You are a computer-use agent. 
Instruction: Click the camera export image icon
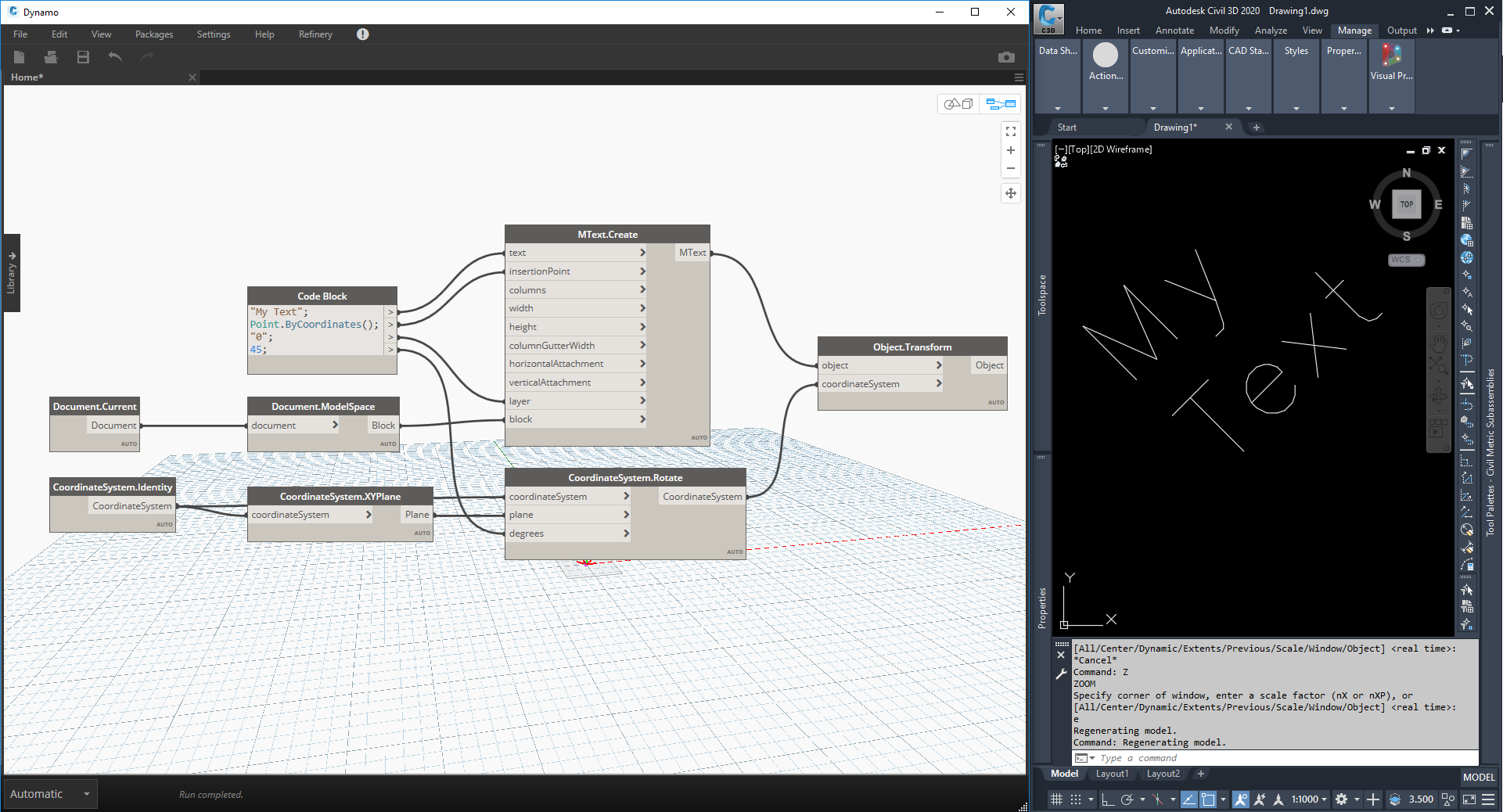click(x=1006, y=57)
